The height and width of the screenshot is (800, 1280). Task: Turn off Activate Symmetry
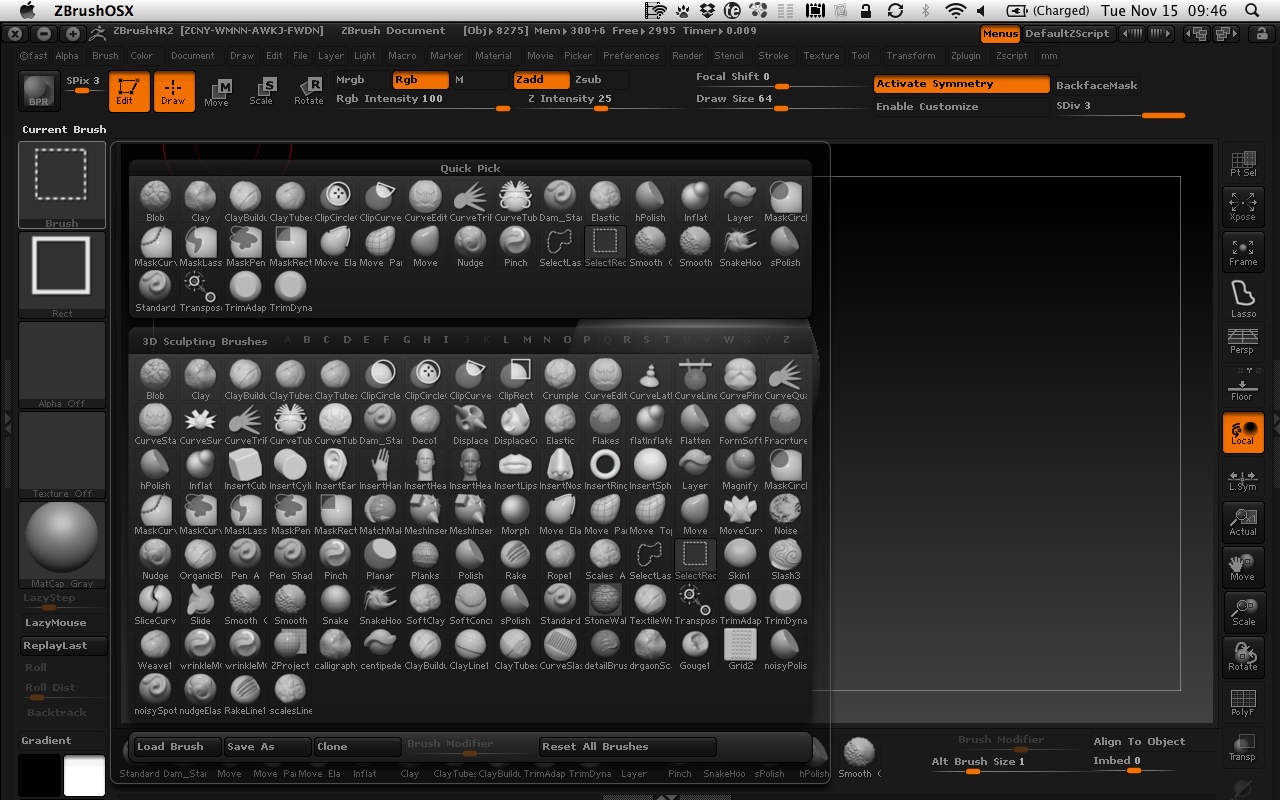962,84
